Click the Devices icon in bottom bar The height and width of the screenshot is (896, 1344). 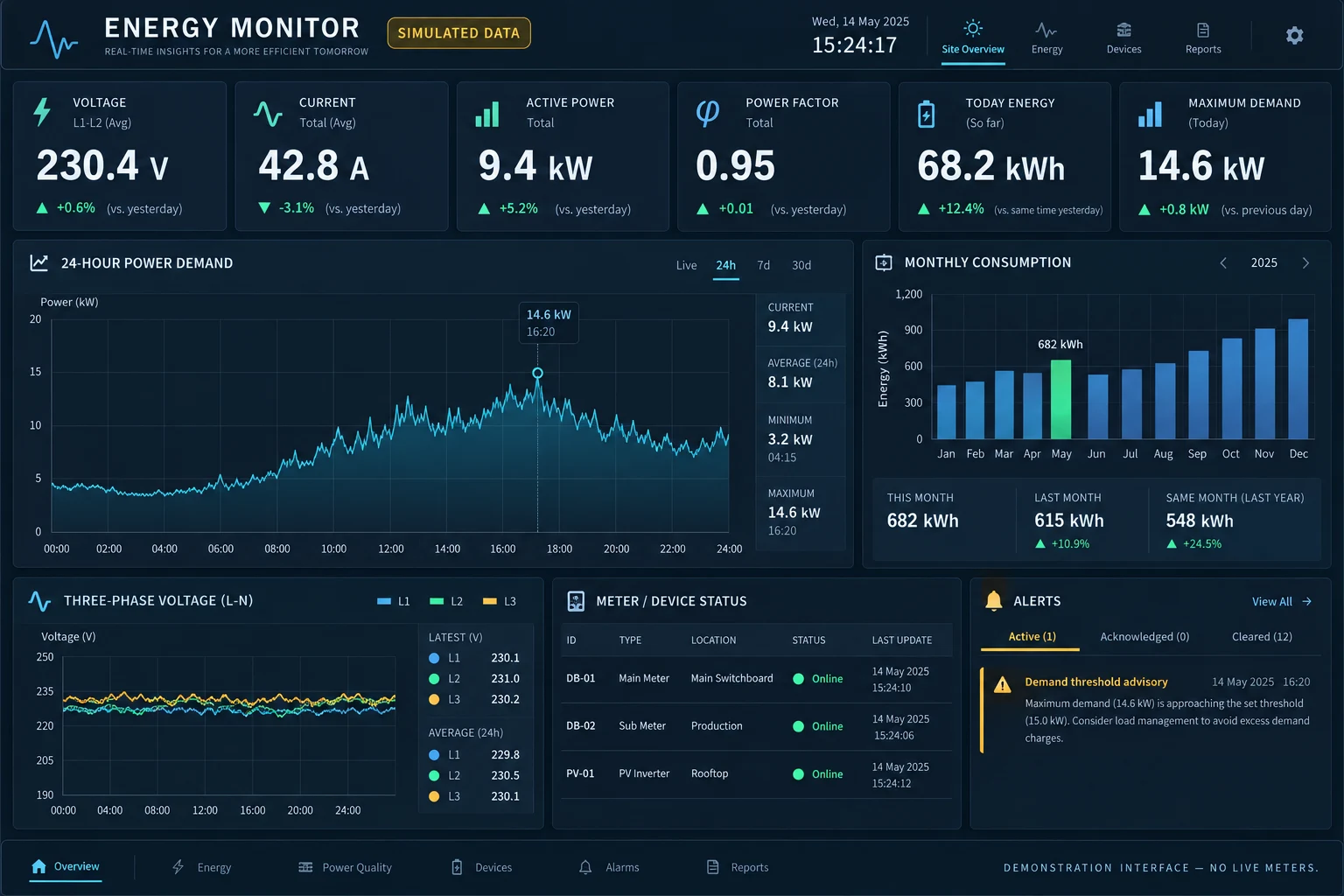click(x=457, y=867)
